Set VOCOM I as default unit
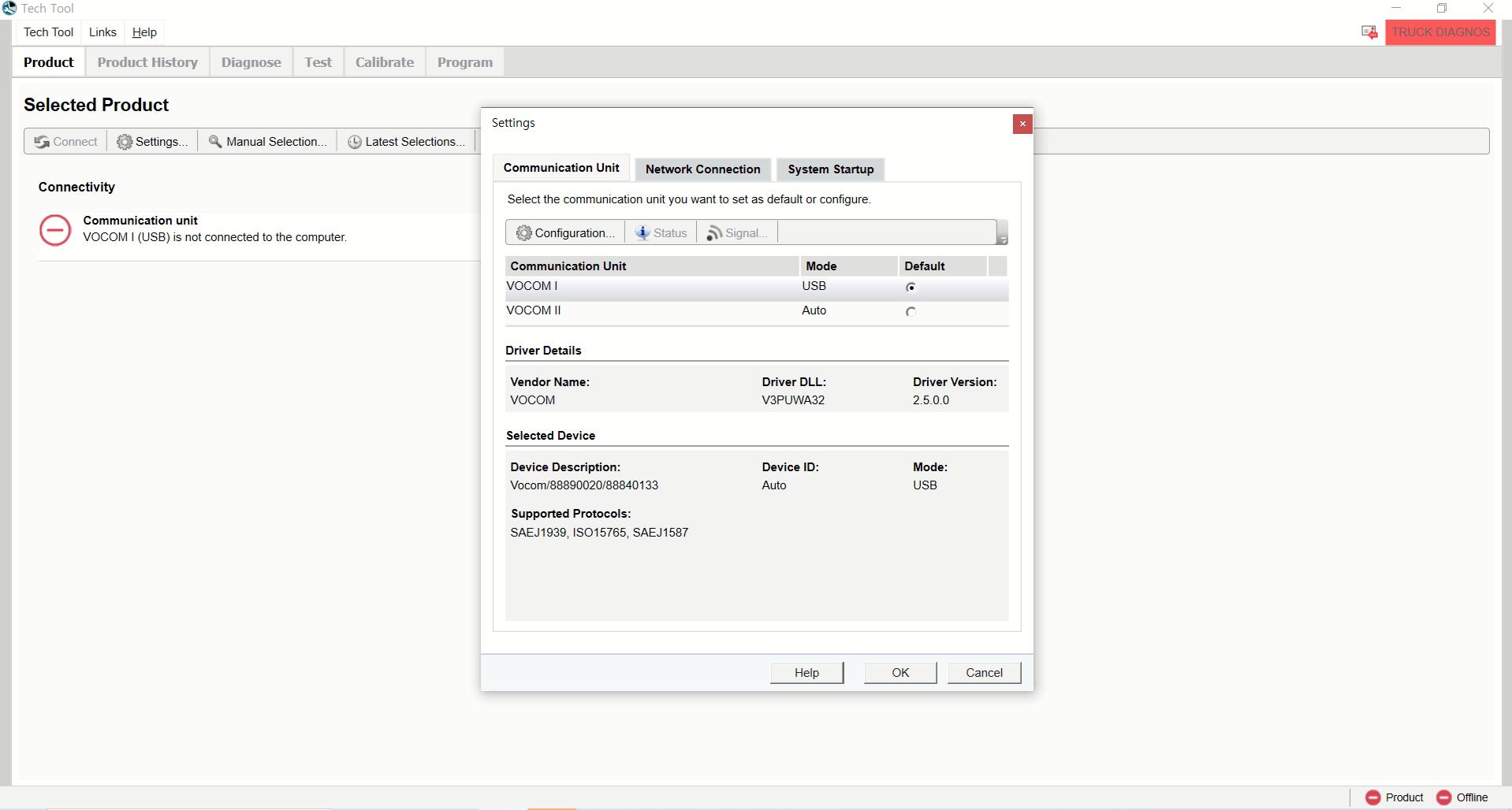1512x810 pixels. pos(911,288)
